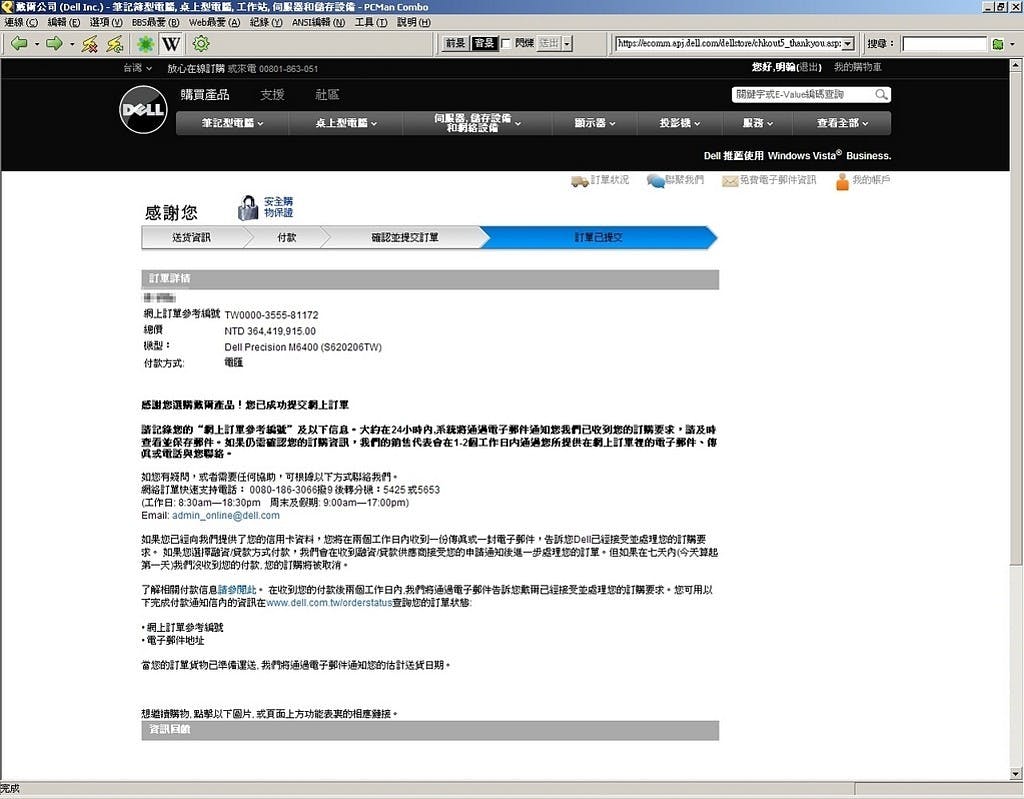Click the 付款 checkout step

[x=286, y=237]
